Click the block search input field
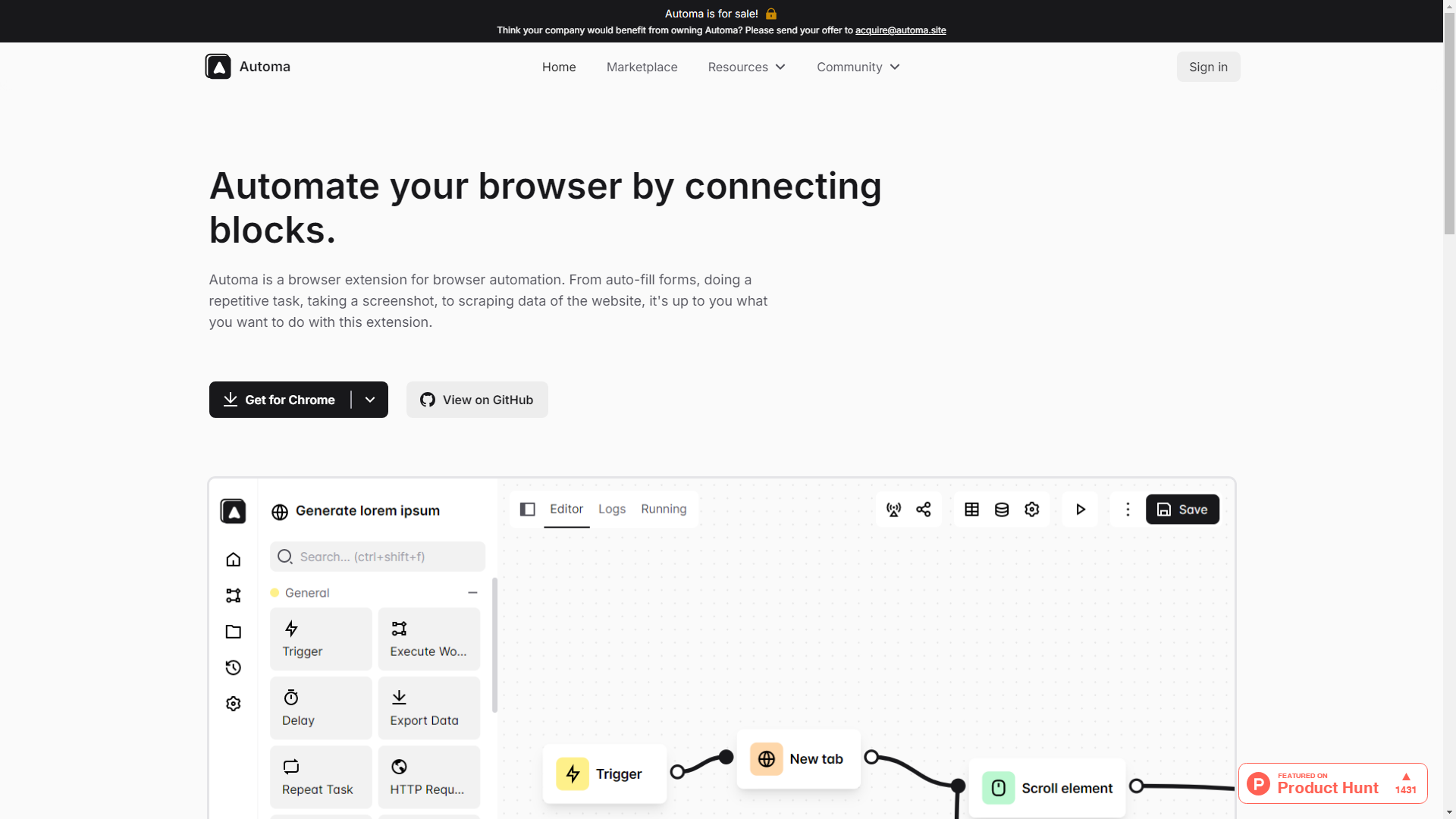Screen dimensions: 1456x819 pyautogui.click(x=378, y=557)
